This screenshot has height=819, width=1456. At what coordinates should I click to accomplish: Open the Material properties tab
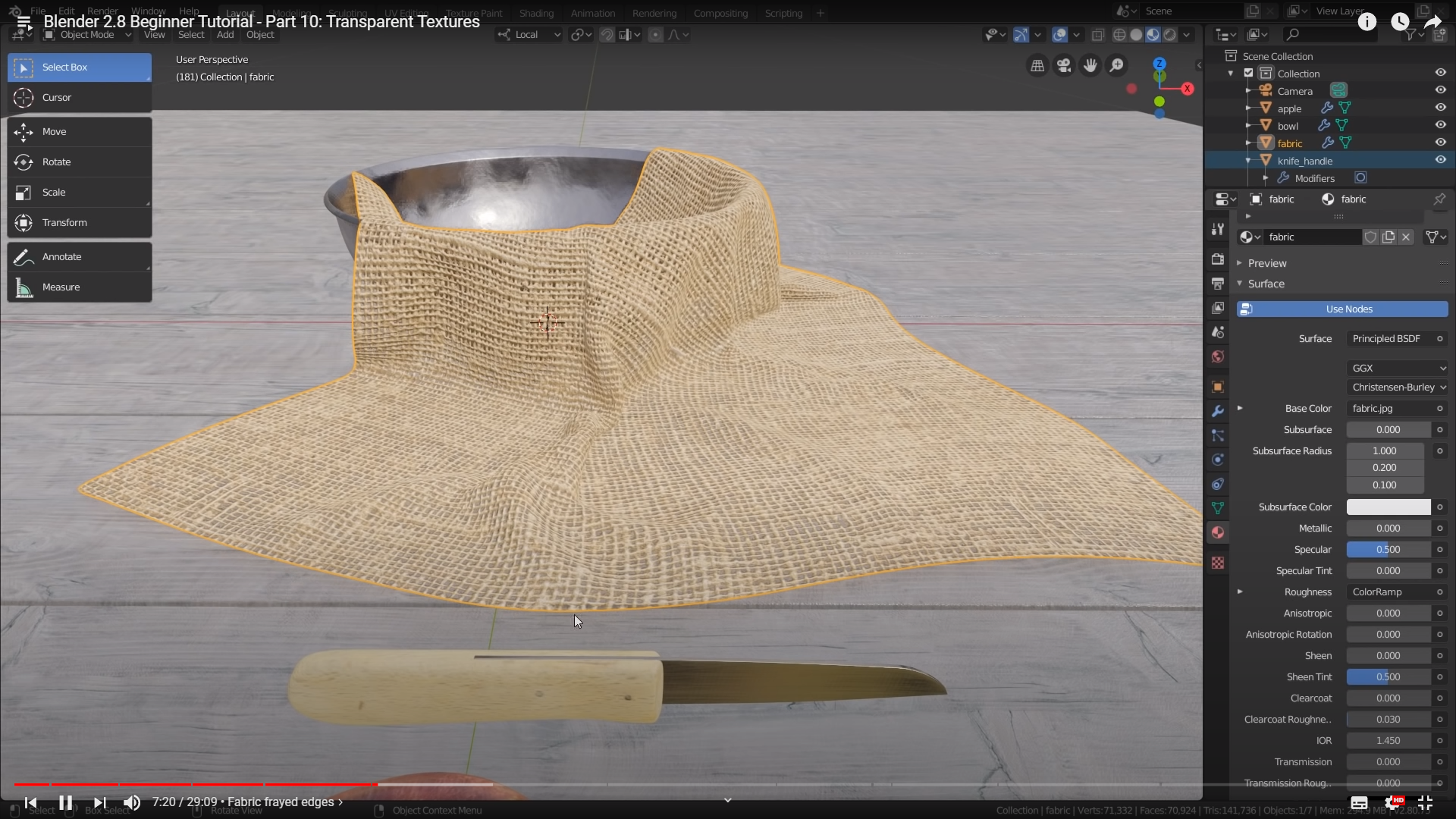[1217, 532]
